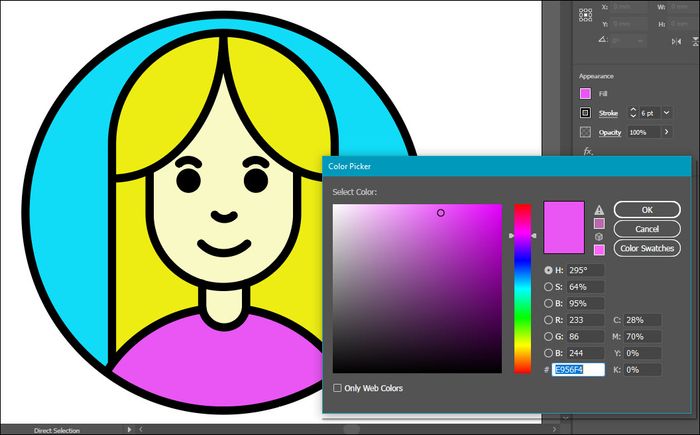Click the status bar play arrow icon
This screenshot has width=700, height=435.
pos(129,430)
